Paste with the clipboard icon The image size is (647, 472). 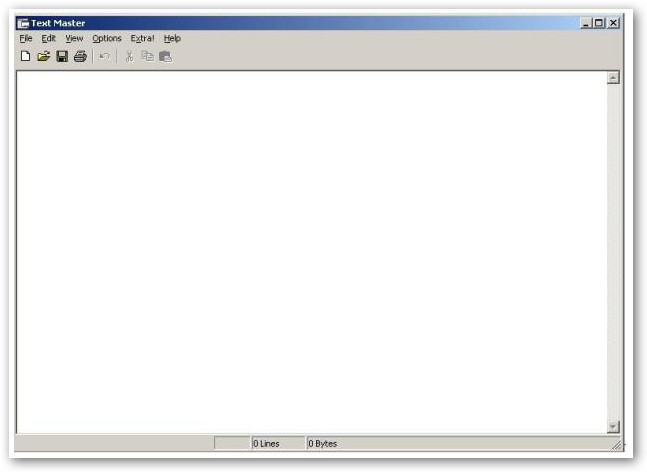tap(165, 56)
